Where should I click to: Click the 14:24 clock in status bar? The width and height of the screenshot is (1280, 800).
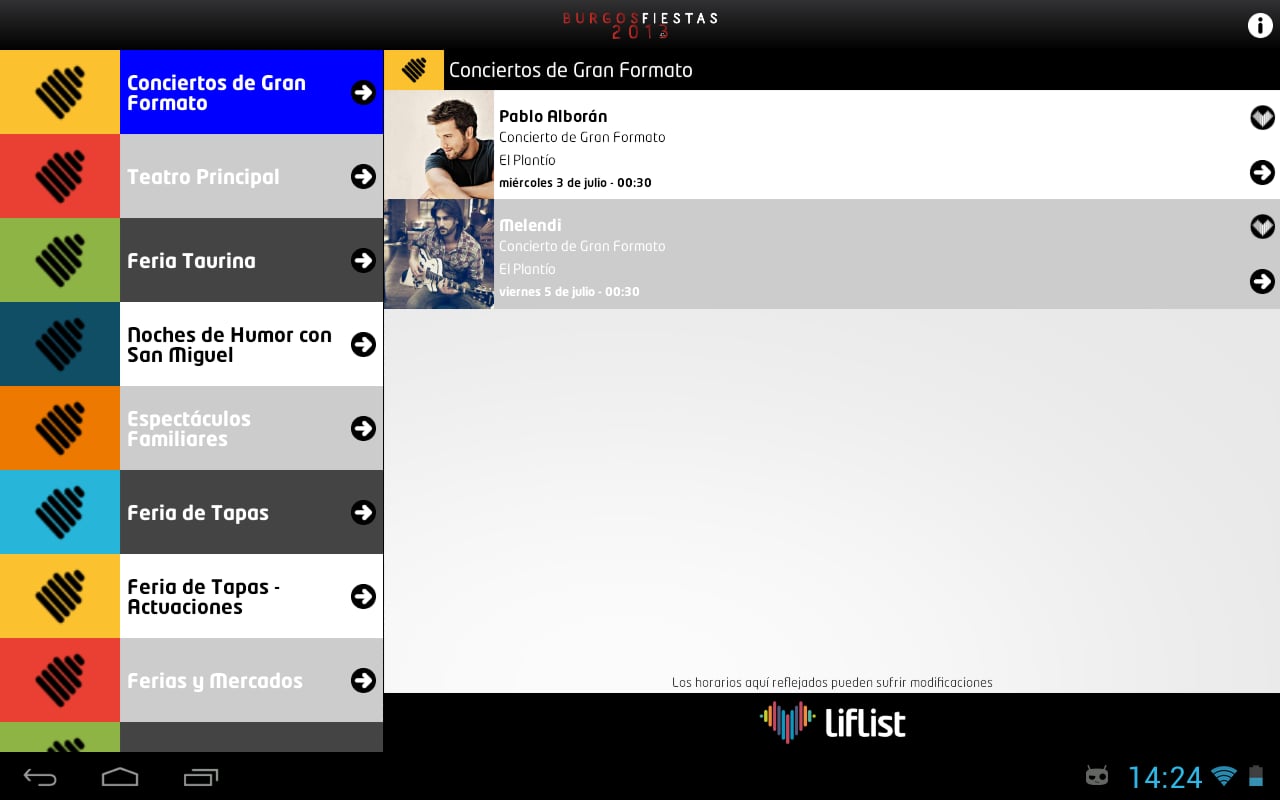[x=1165, y=777]
